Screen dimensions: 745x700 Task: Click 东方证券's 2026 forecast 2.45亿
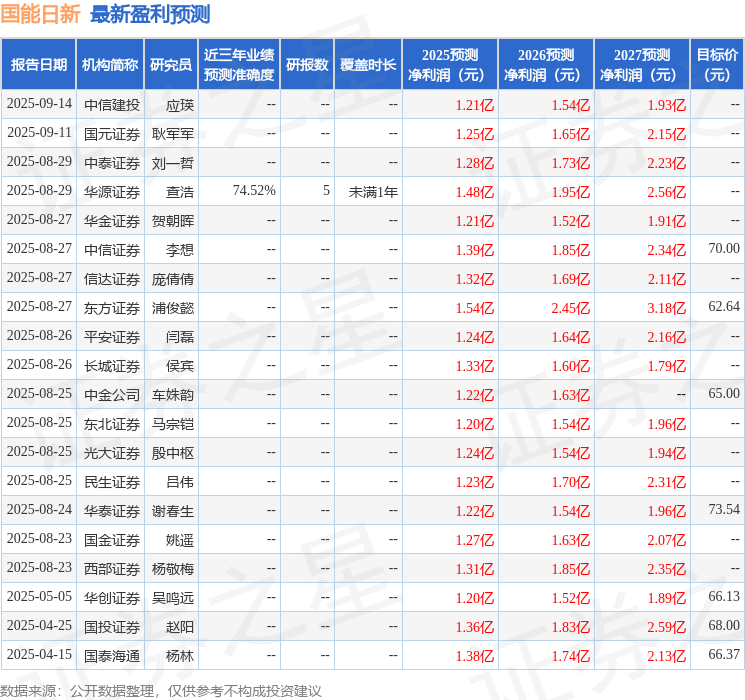571,308
